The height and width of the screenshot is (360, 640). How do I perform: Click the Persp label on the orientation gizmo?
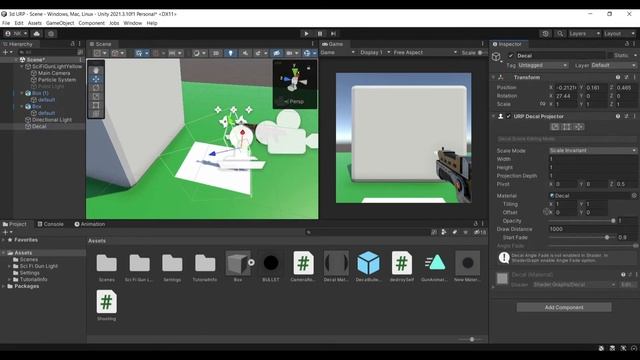(296, 101)
